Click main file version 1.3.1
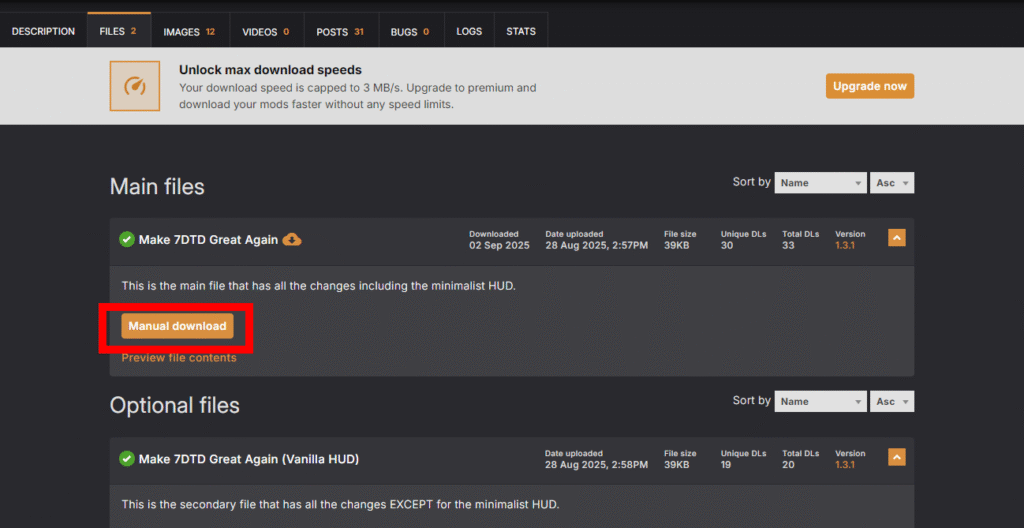1024x528 pixels. (845, 246)
